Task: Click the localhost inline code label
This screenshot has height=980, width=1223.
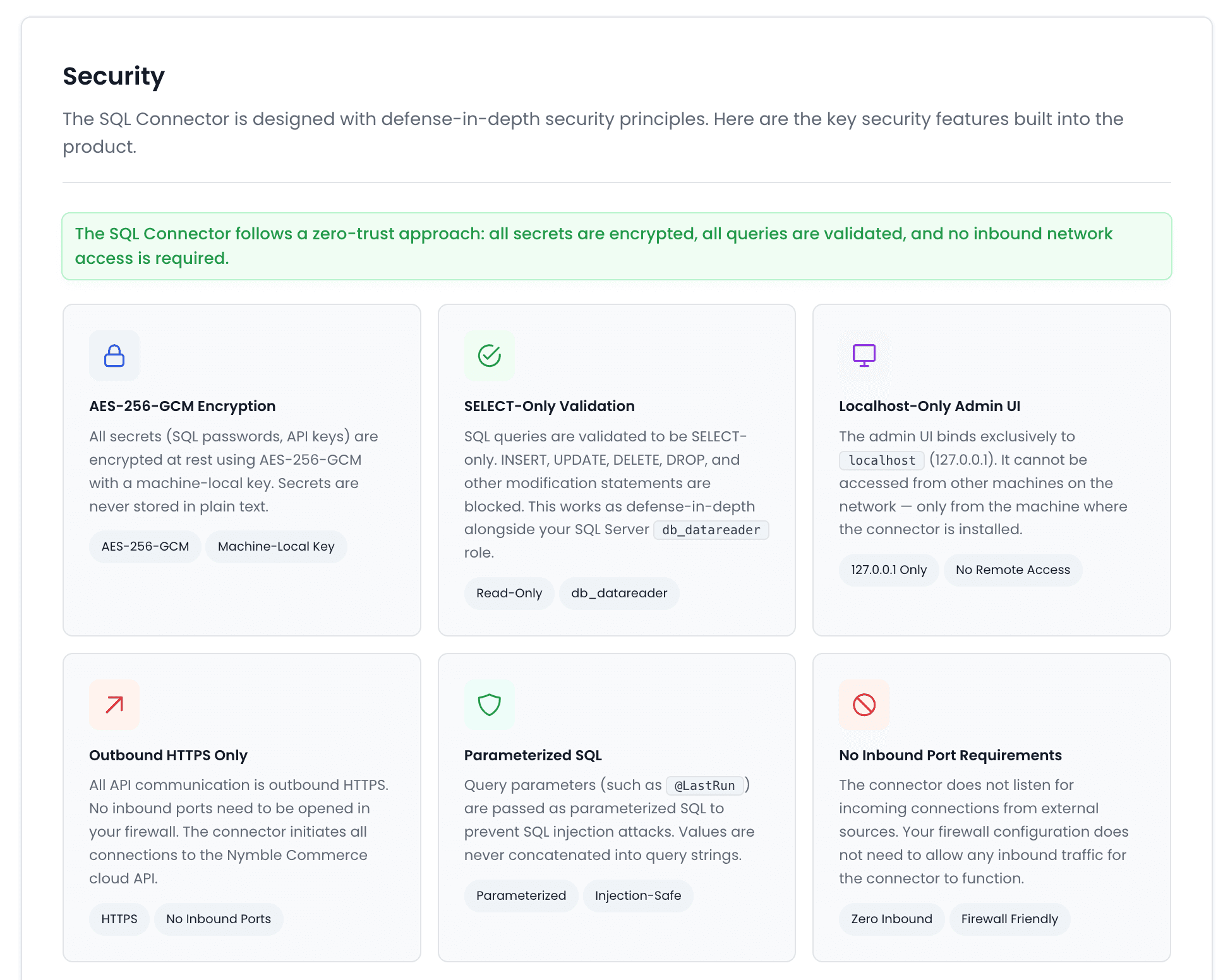Action: point(882,460)
